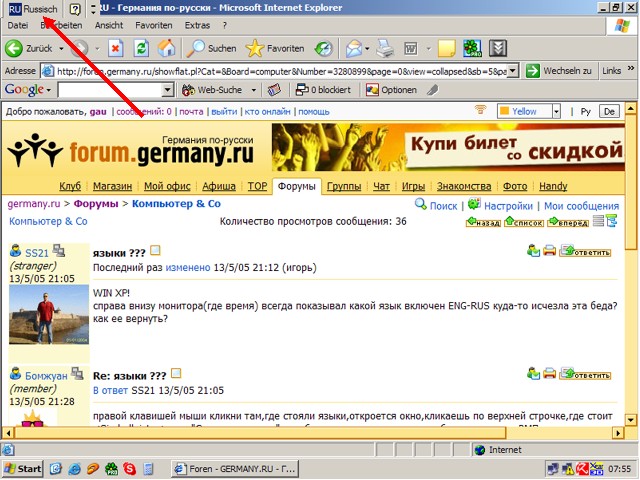Screen dimensions: 640x480
Task: Click the Zurück back arrow icon
Action: point(14,49)
